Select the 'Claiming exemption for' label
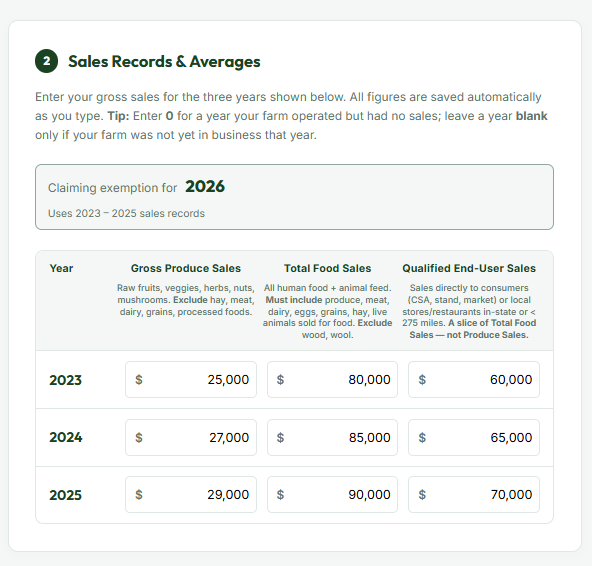Image resolution: width=592 pixels, height=566 pixels. (x=113, y=188)
